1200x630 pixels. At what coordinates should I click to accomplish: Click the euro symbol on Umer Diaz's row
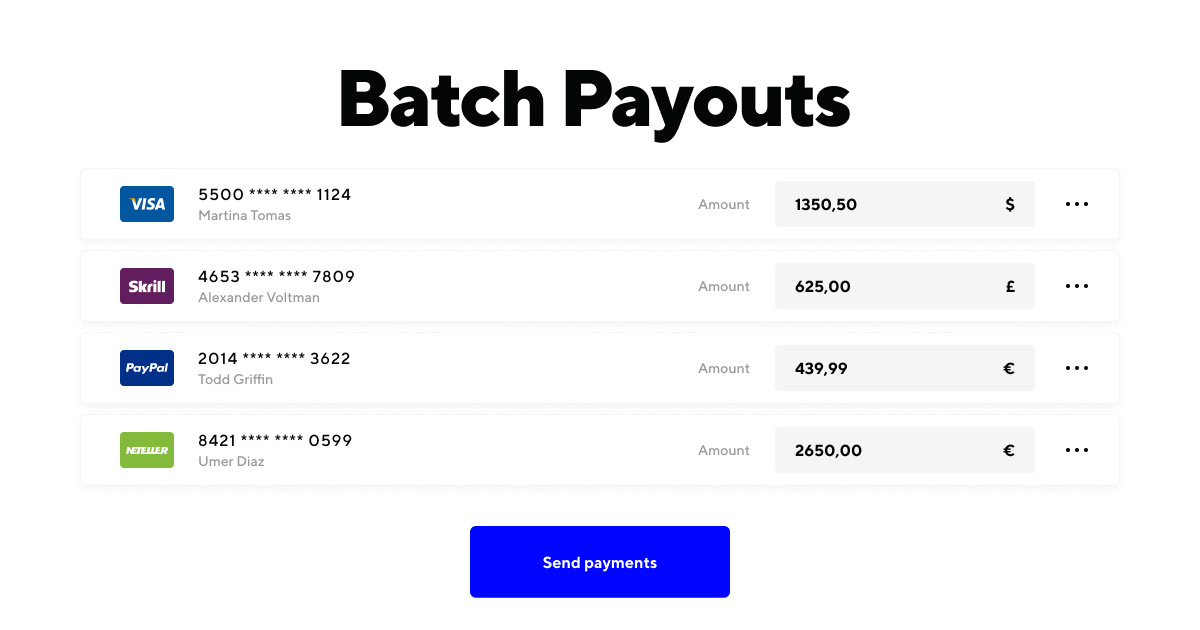click(1010, 450)
